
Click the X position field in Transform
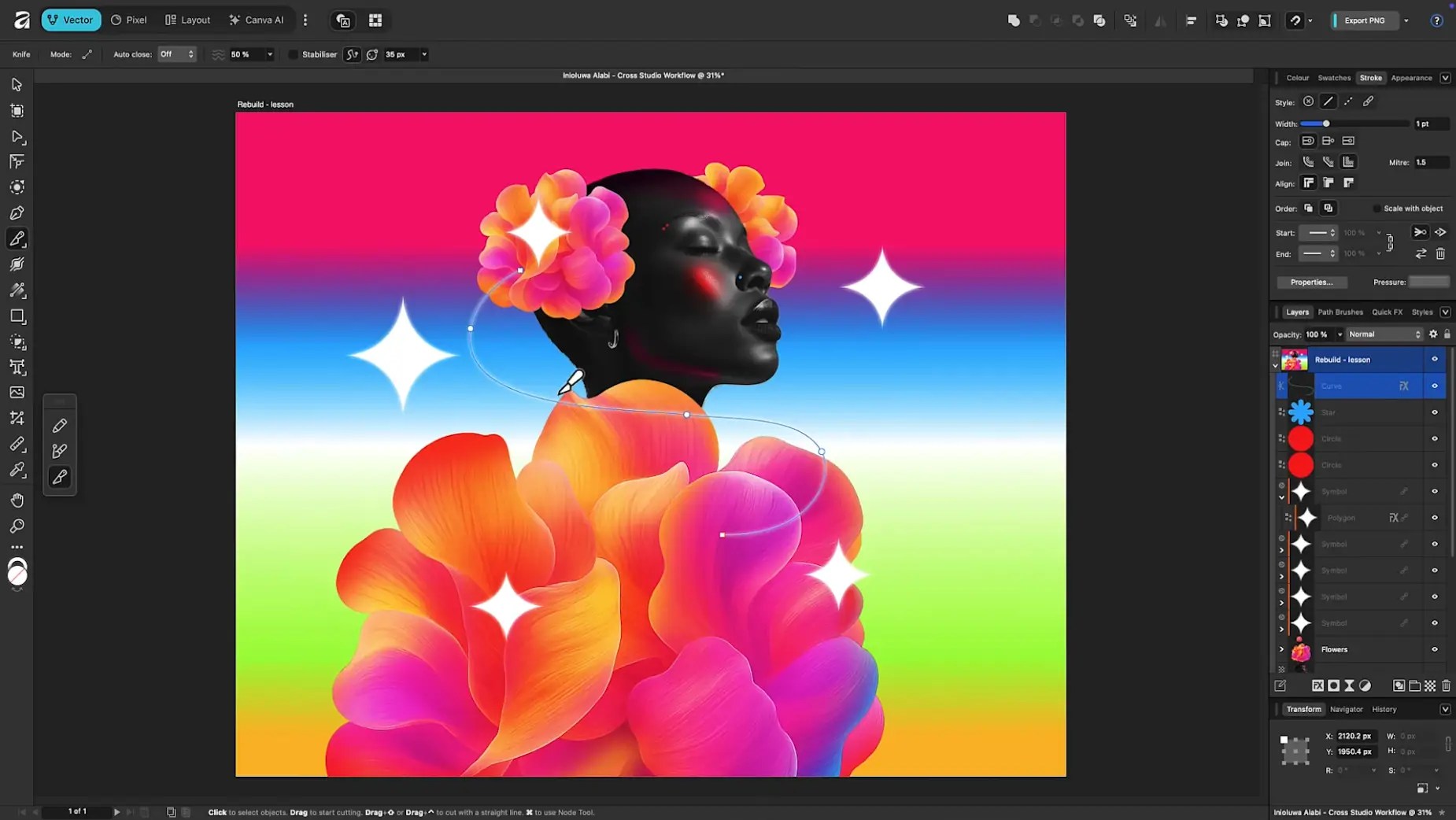(x=1355, y=737)
